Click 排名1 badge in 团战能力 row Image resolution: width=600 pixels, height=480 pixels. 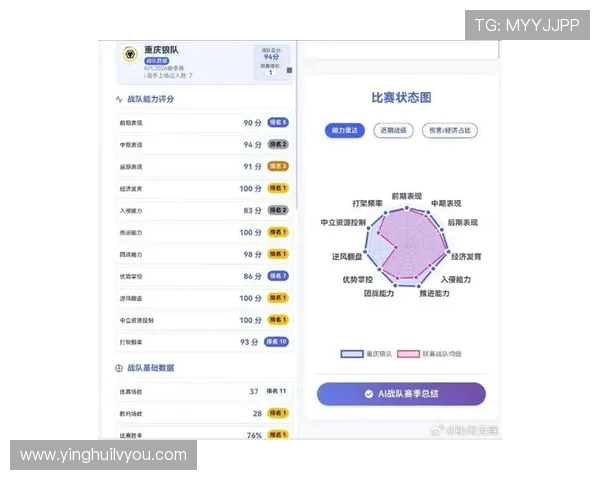(278, 254)
